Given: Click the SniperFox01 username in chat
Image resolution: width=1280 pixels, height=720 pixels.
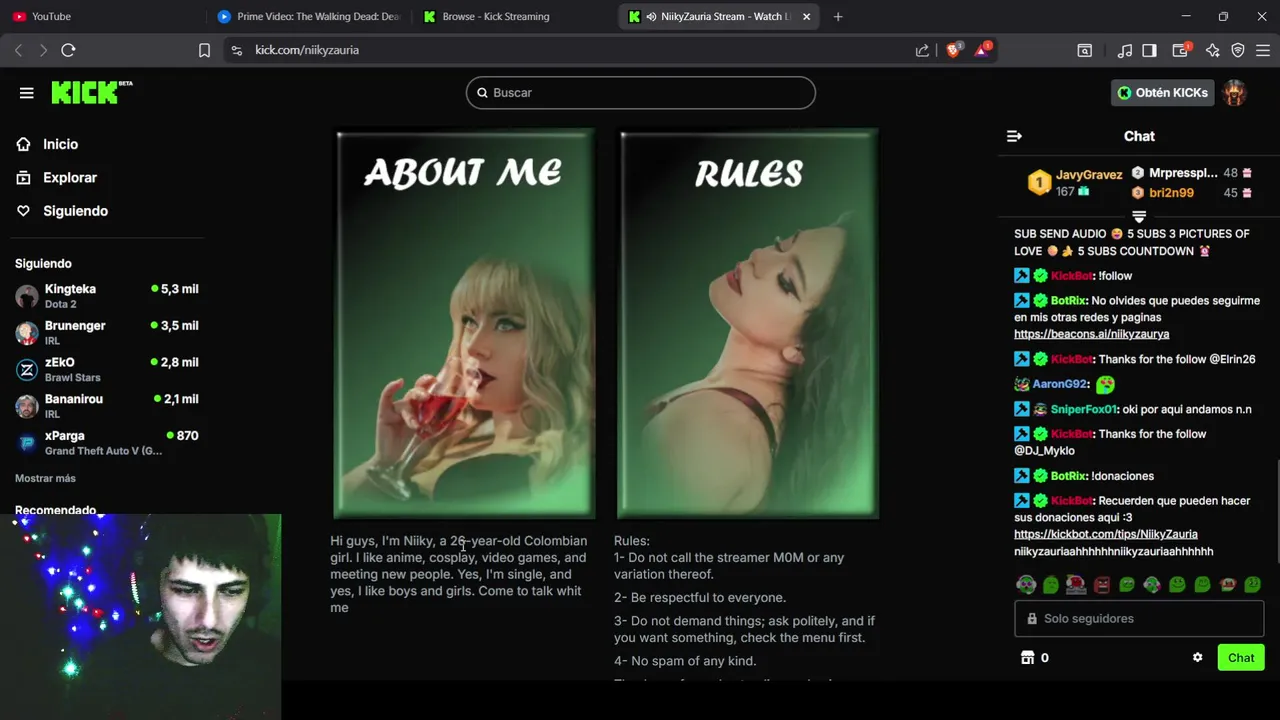Looking at the screenshot, I should point(1082,409).
